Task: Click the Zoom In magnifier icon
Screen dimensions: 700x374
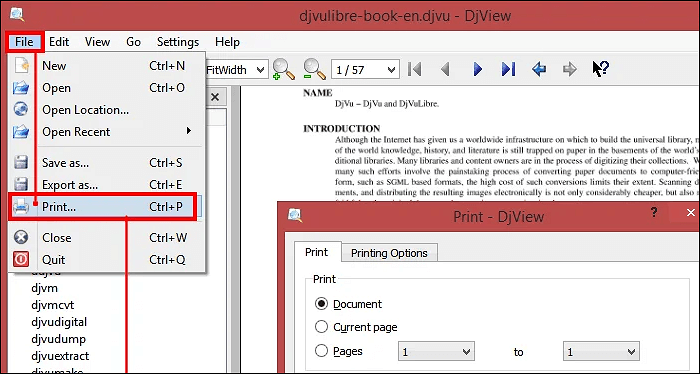Action: pyautogui.click(x=283, y=70)
